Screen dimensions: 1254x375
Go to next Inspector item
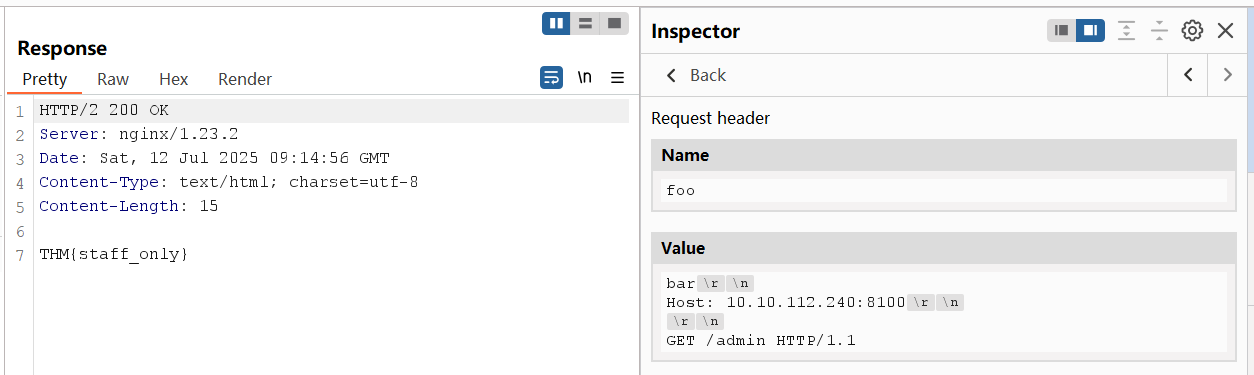1227,75
